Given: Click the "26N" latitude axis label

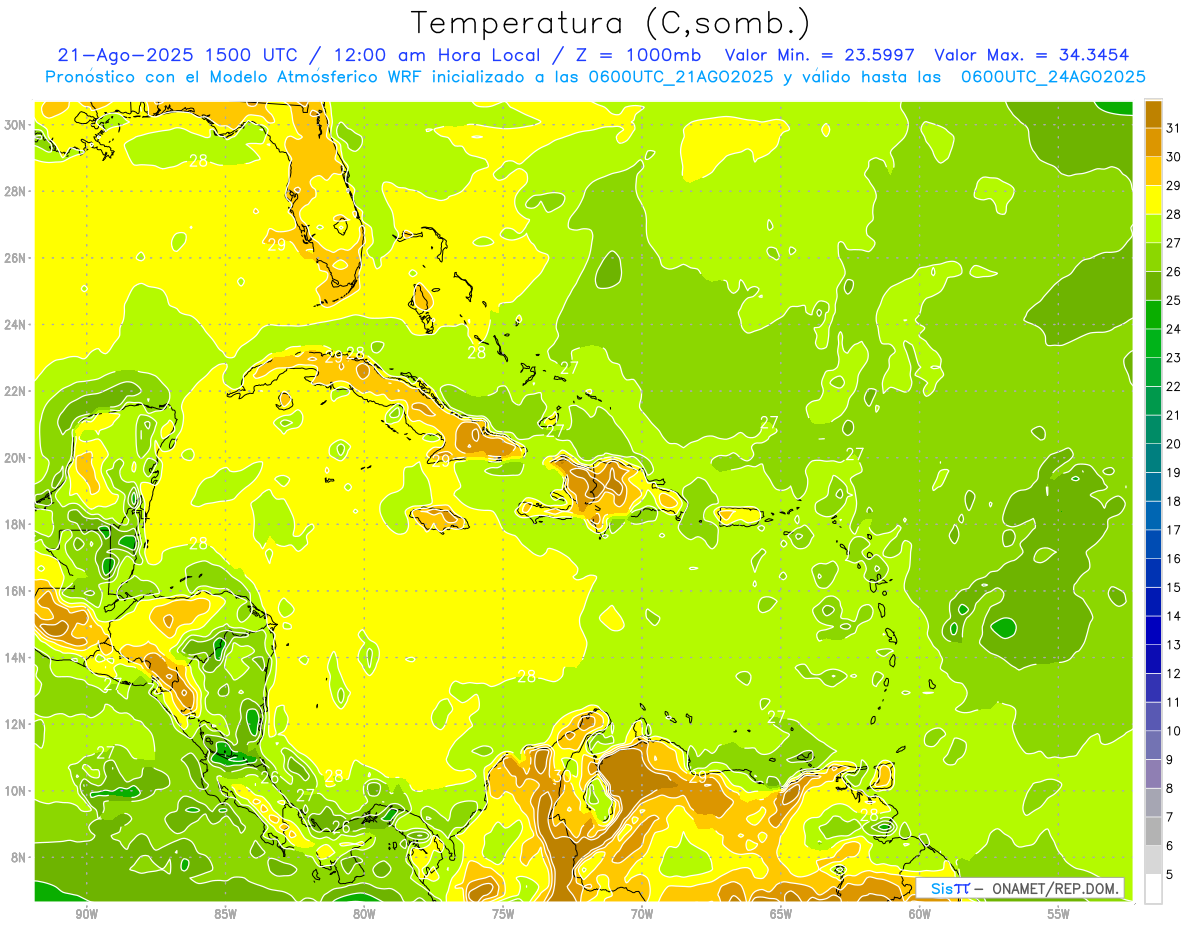Looking at the screenshot, I should (x=16, y=258).
